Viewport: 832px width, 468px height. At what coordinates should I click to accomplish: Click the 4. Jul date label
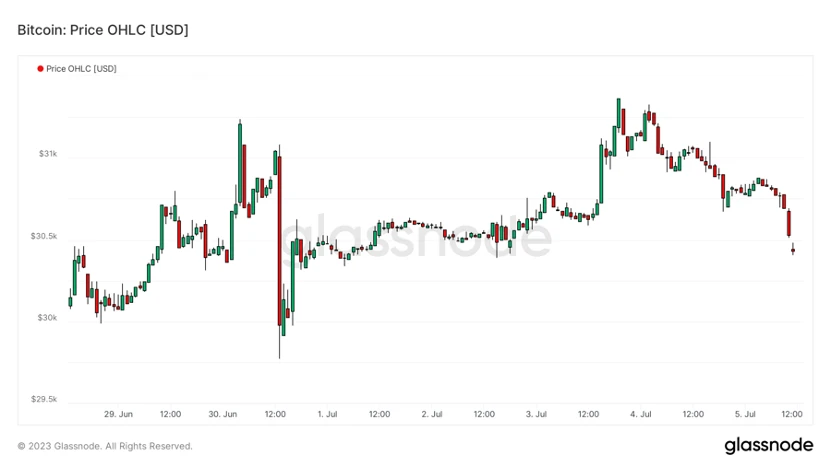(640, 414)
